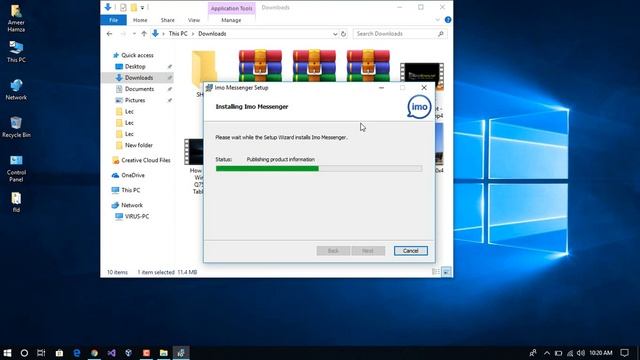The image size is (640, 360).
Task: Show hidden system tray icons
Action: (547, 353)
